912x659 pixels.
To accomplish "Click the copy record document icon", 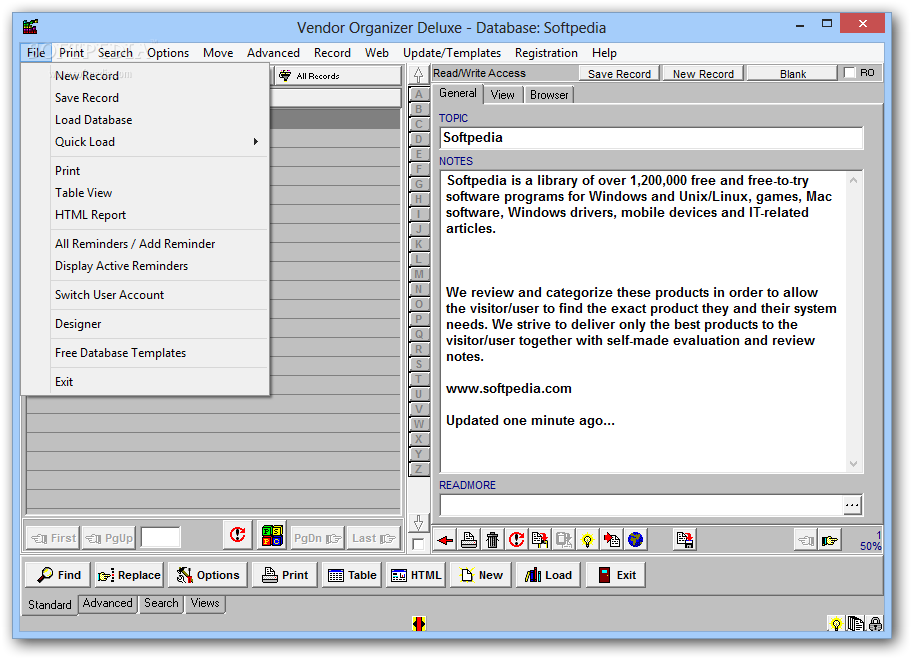I will pyautogui.click(x=540, y=540).
